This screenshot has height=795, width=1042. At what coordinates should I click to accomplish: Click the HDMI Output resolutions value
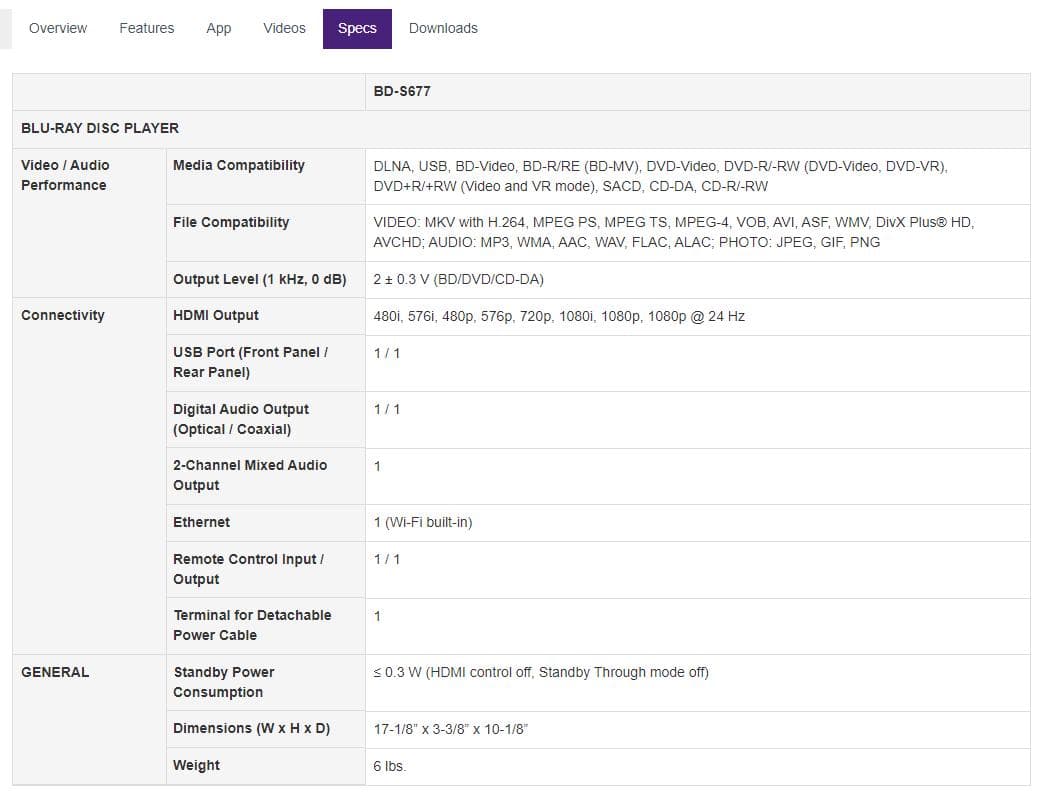[x=559, y=316]
